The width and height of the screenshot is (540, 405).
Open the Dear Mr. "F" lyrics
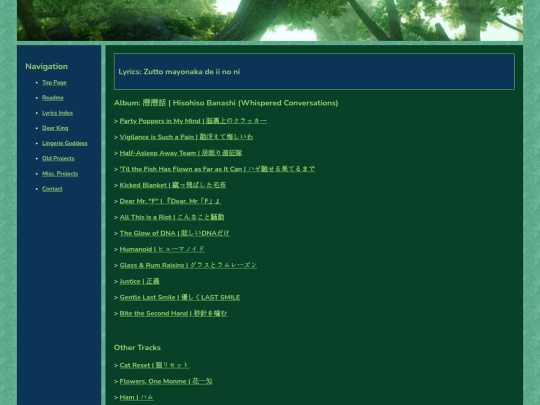coord(170,201)
